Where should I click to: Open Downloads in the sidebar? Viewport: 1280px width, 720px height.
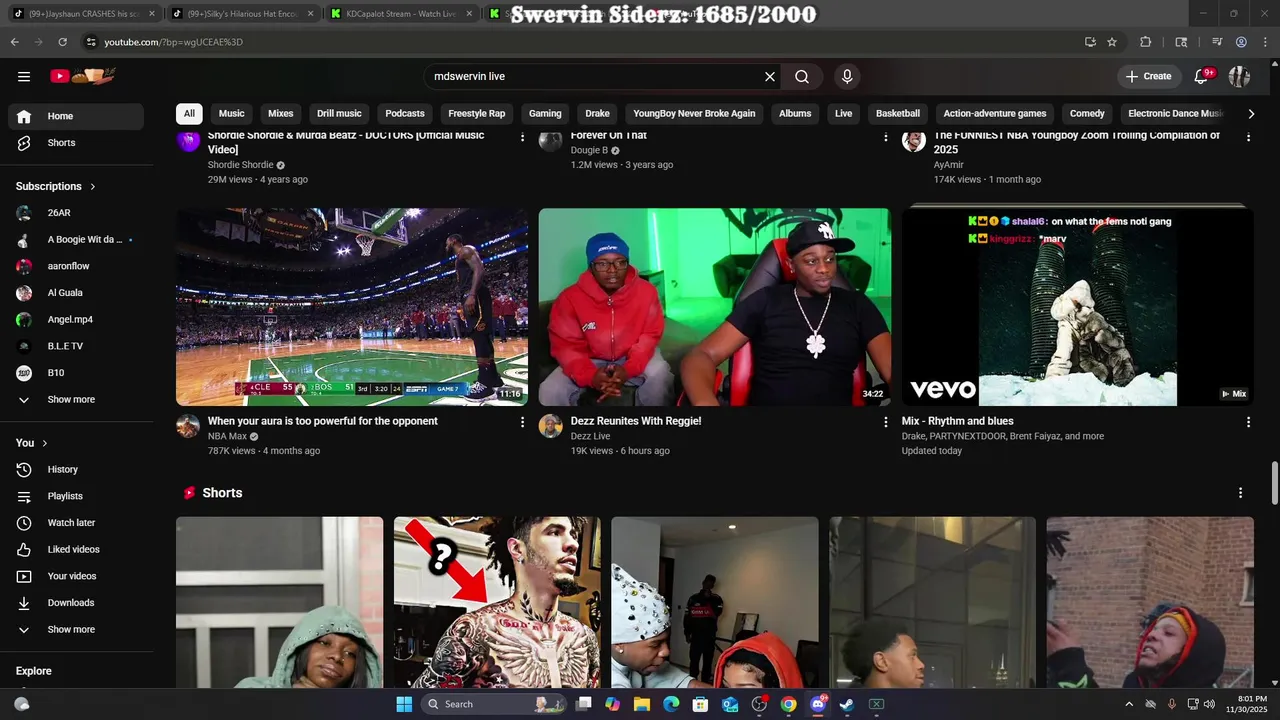pos(76,603)
